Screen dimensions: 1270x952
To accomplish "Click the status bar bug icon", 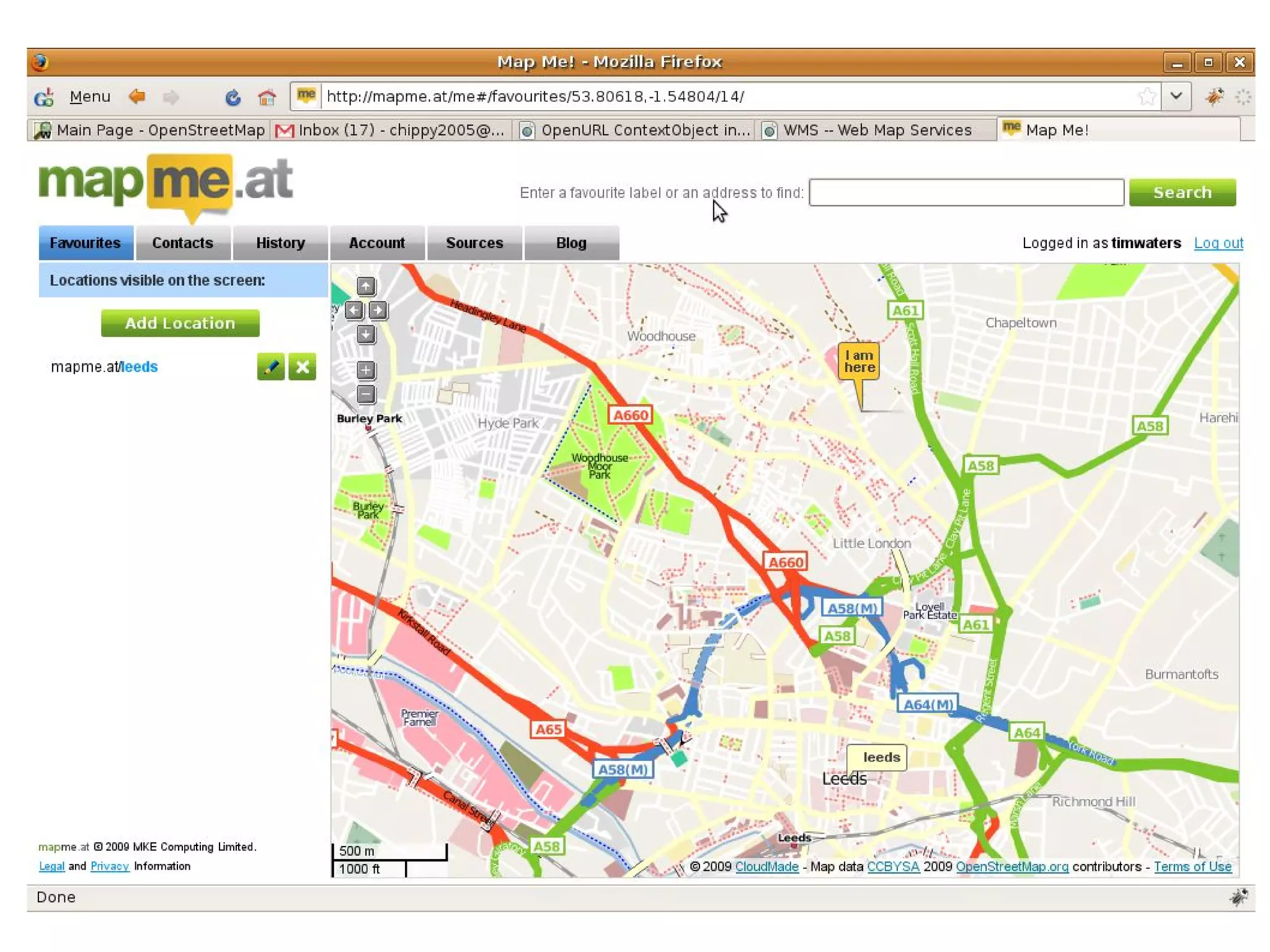I will [x=1238, y=897].
